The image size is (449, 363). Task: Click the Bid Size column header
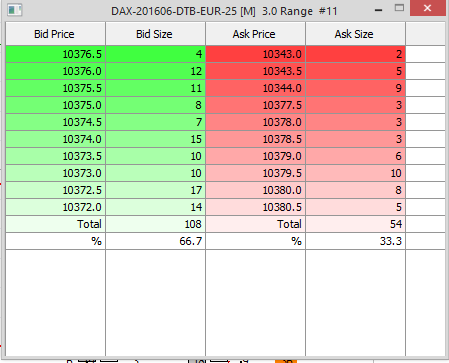point(155,34)
